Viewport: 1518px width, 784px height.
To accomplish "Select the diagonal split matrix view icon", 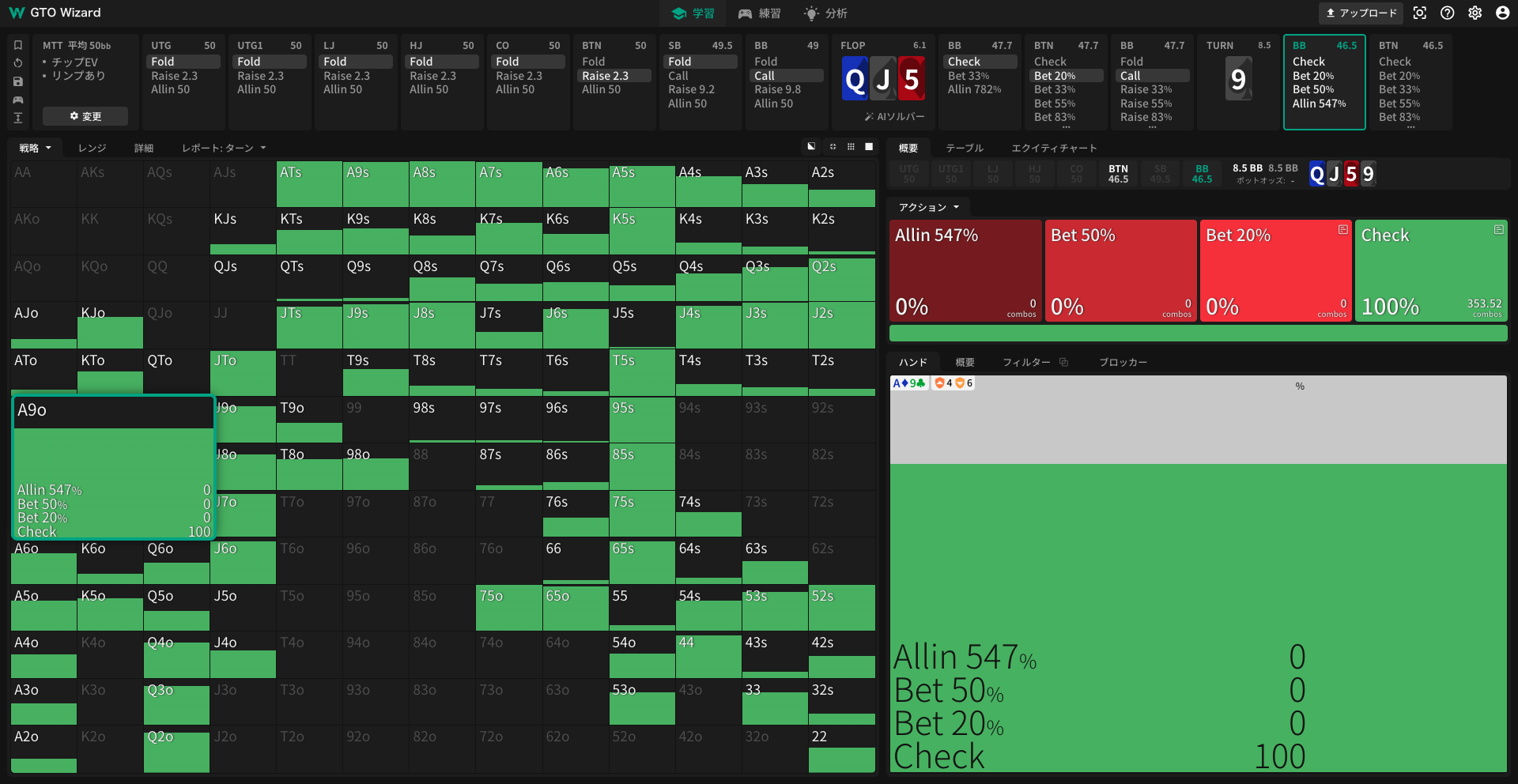I will click(811, 146).
